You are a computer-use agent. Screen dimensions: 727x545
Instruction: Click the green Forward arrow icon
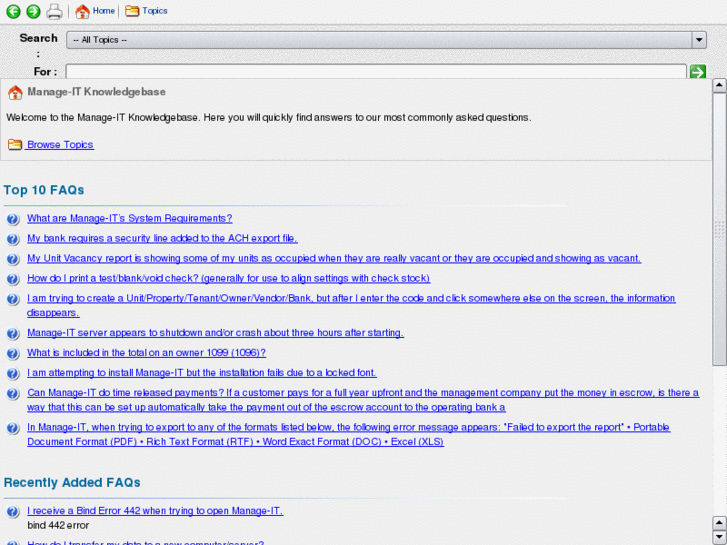tap(33, 11)
